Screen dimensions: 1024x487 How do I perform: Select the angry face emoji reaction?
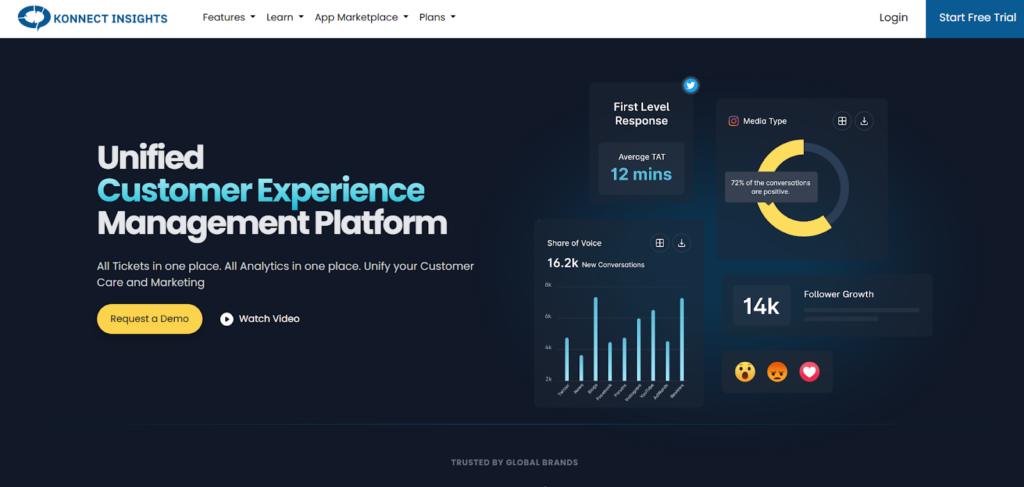point(777,371)
